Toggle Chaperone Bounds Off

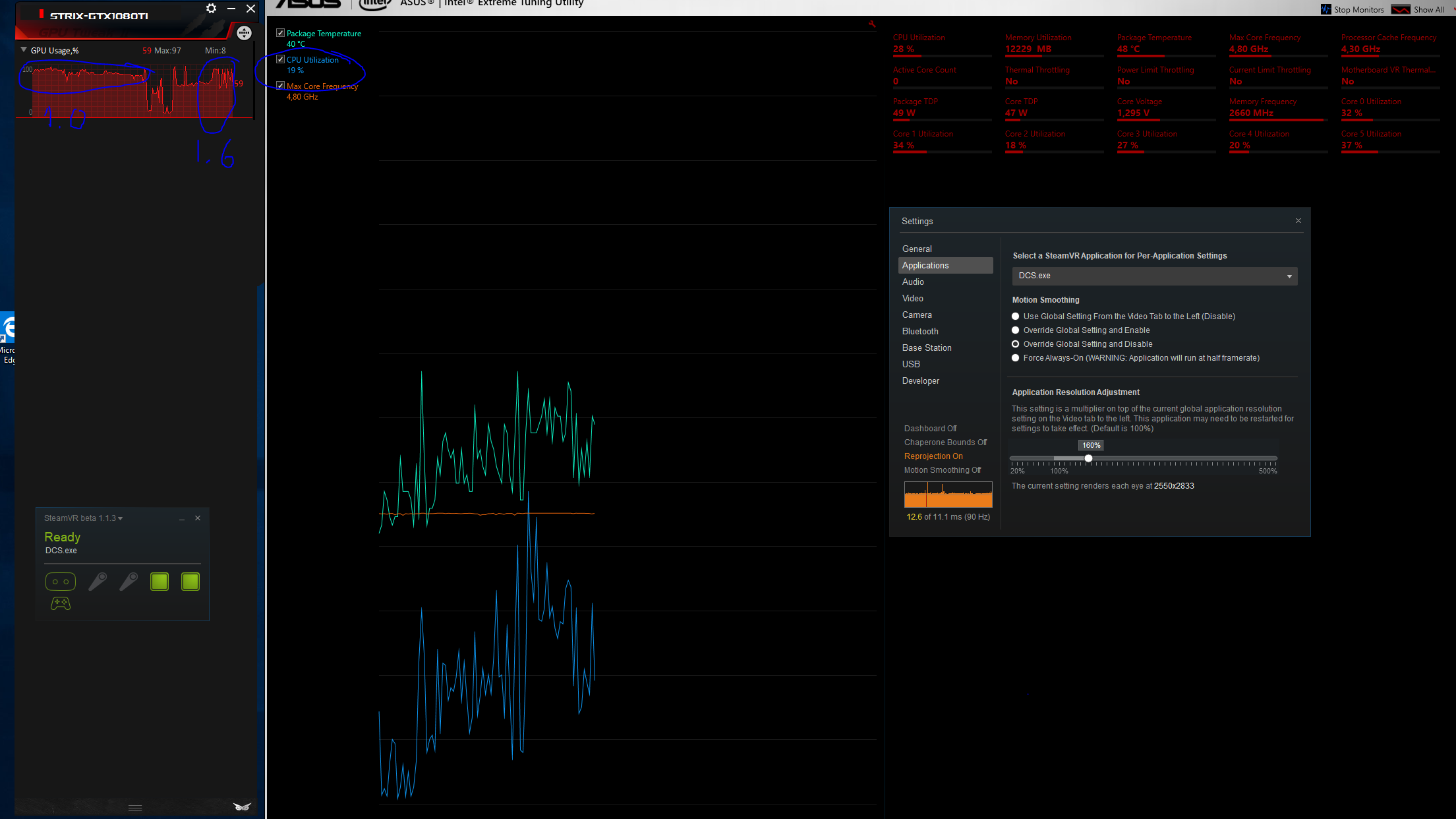click(x=945, y=442)
